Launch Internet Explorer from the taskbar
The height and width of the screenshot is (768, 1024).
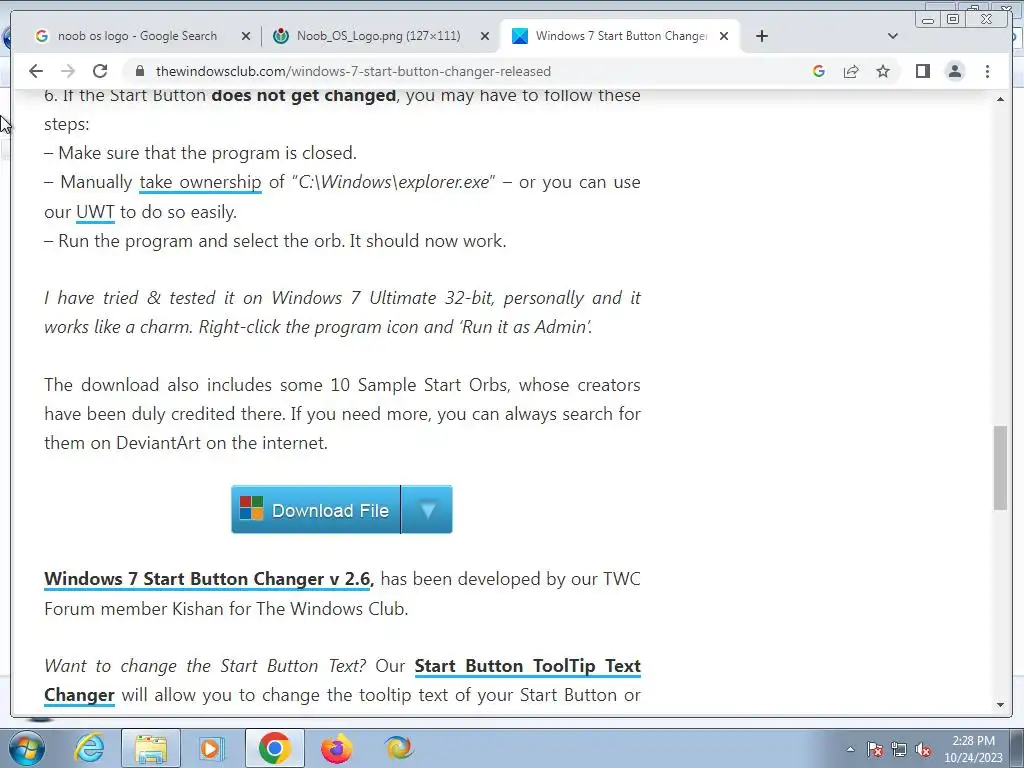[89, 748]
